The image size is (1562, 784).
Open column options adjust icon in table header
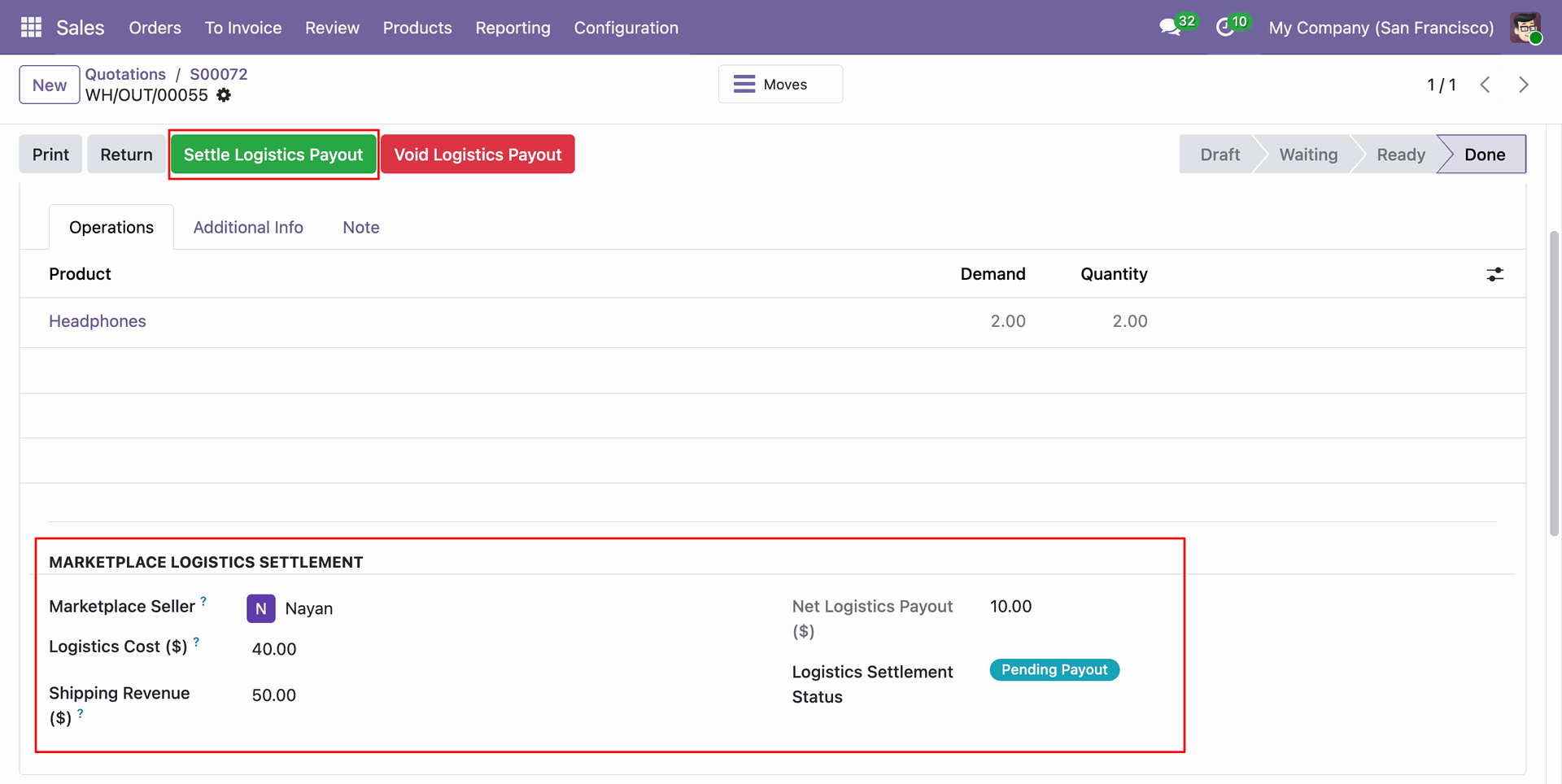pos(1495,274)
